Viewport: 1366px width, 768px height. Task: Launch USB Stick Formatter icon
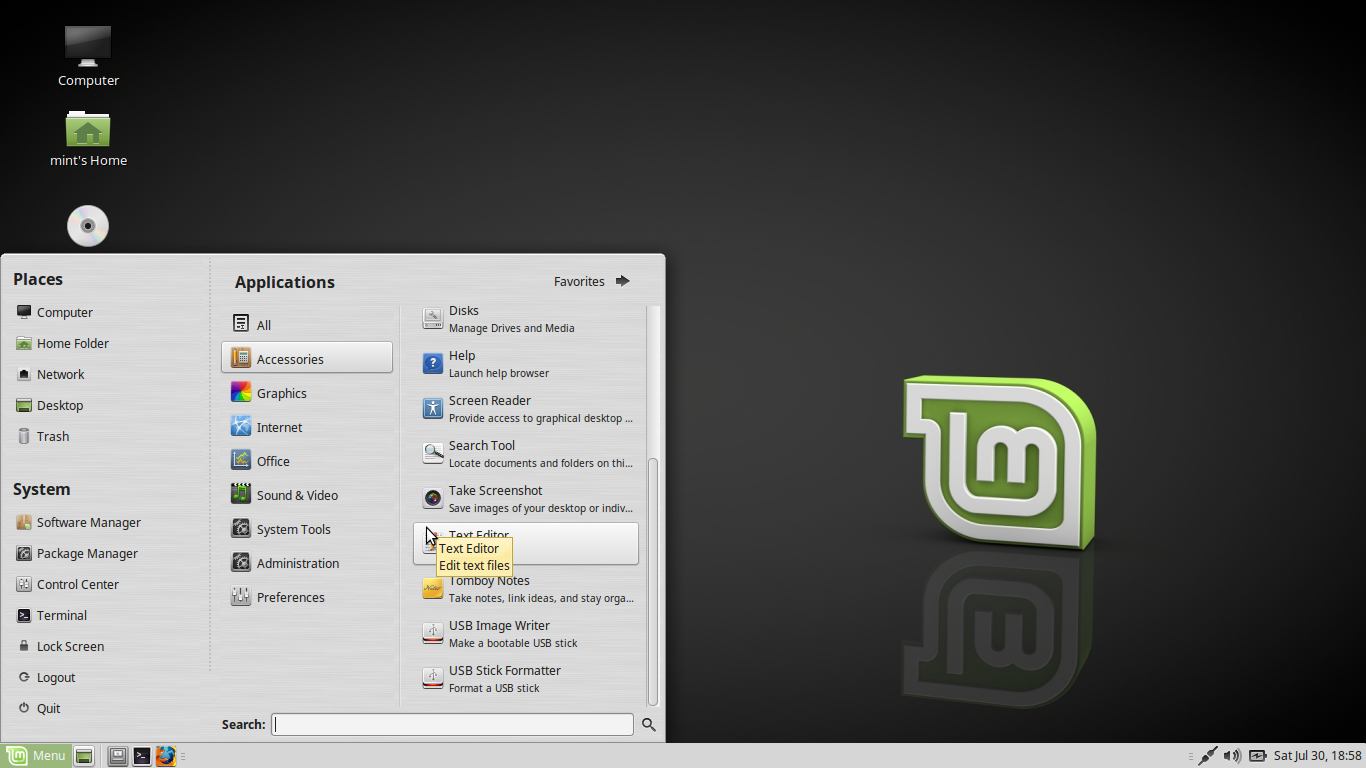[432, 679]
